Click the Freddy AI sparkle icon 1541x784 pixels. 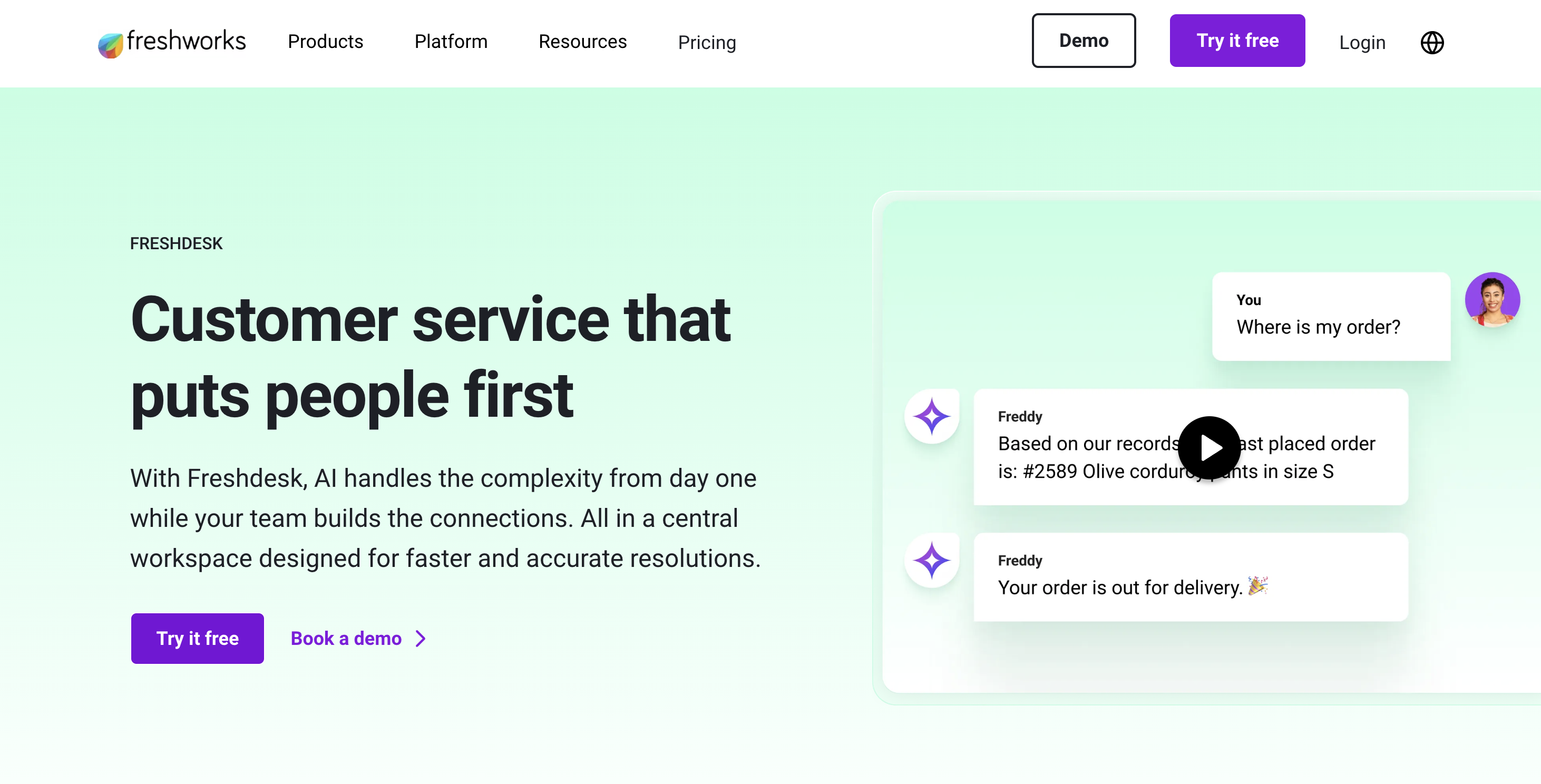(932, 416)
